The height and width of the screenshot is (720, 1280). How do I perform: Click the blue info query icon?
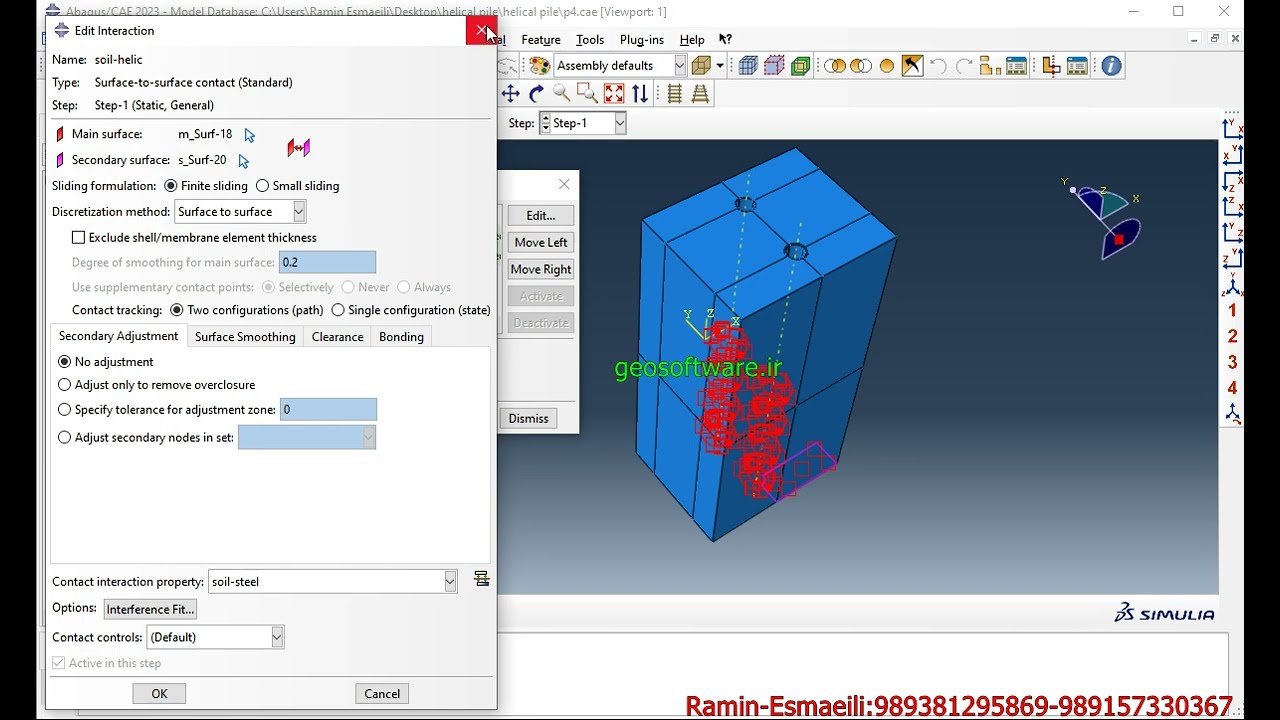point(1111,66)
